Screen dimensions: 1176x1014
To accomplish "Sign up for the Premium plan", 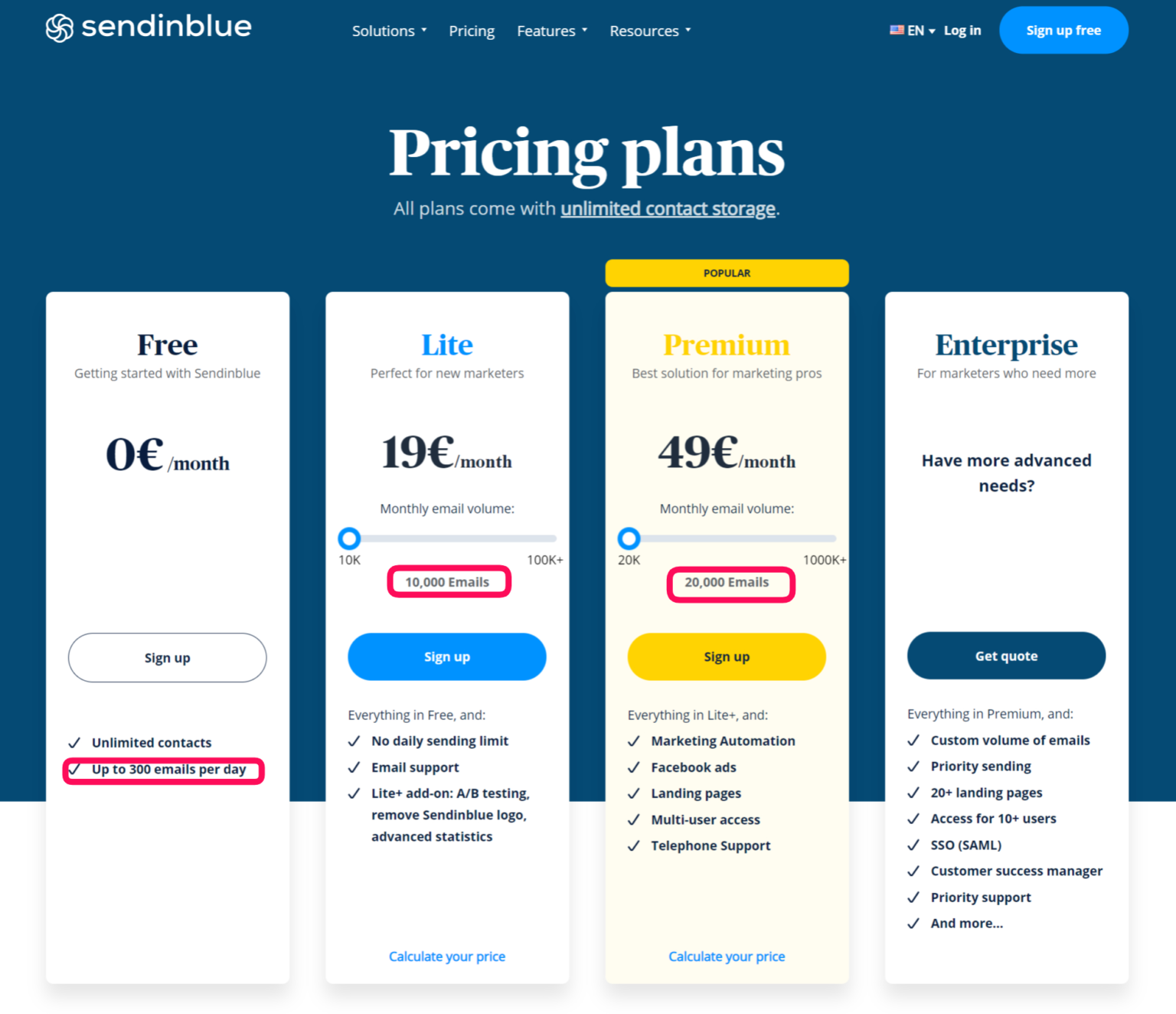I will (726, 656).
